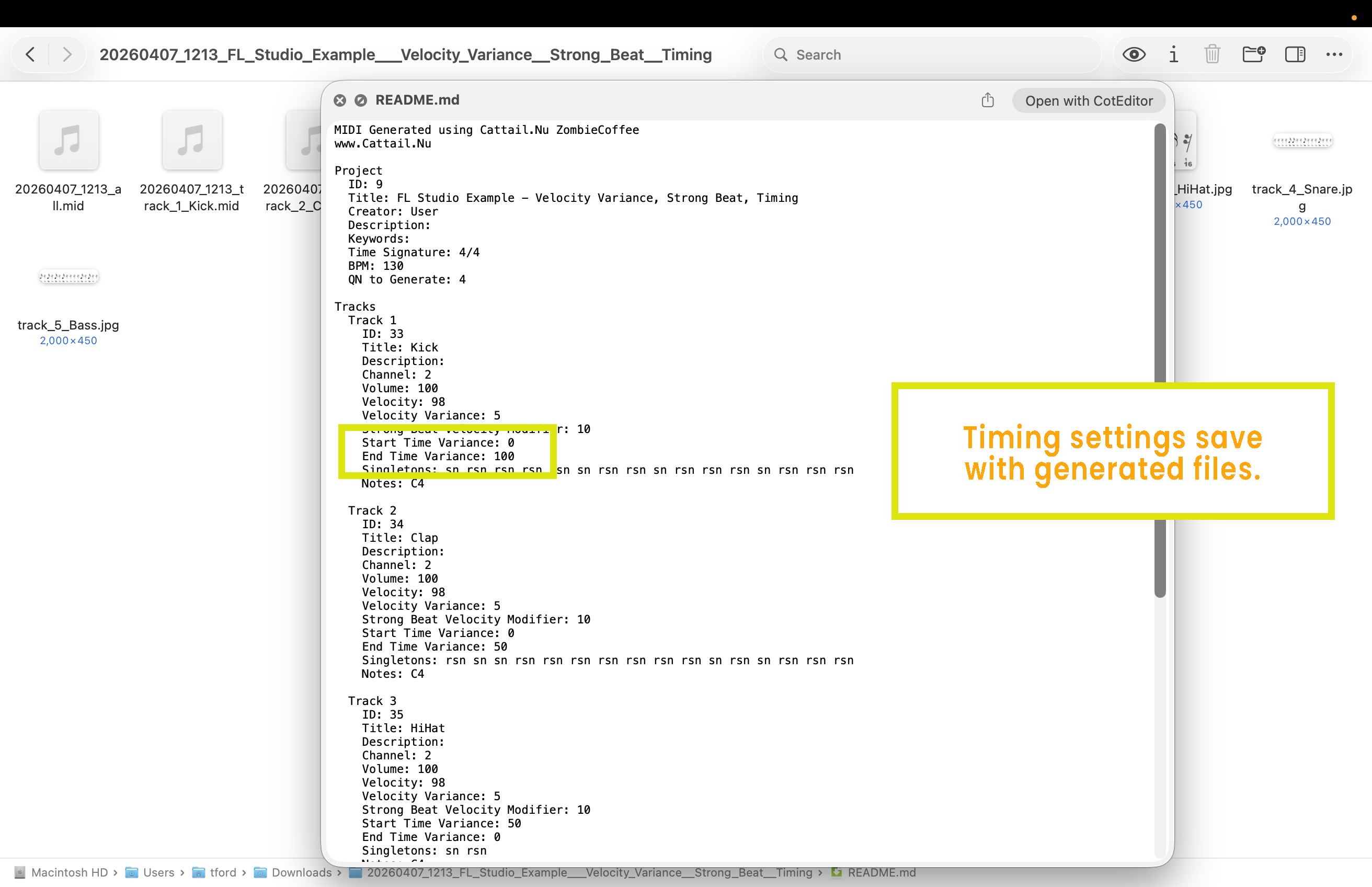This screenshot has height=887, width=1372.
Task: Click Downloads folder in the path bar
Action: tap(293, 872)
